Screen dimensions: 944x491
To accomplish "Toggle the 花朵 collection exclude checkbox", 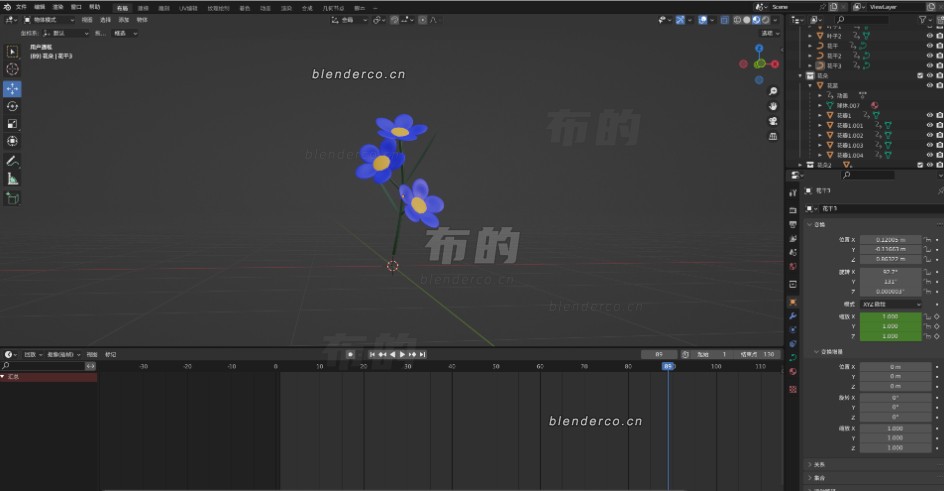I will (x=920, y=76).
